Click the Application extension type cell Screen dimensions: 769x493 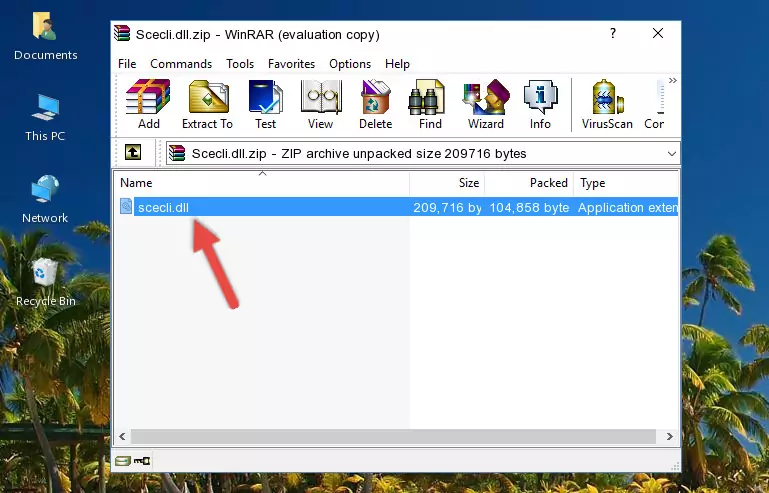(x=628, y=208)
